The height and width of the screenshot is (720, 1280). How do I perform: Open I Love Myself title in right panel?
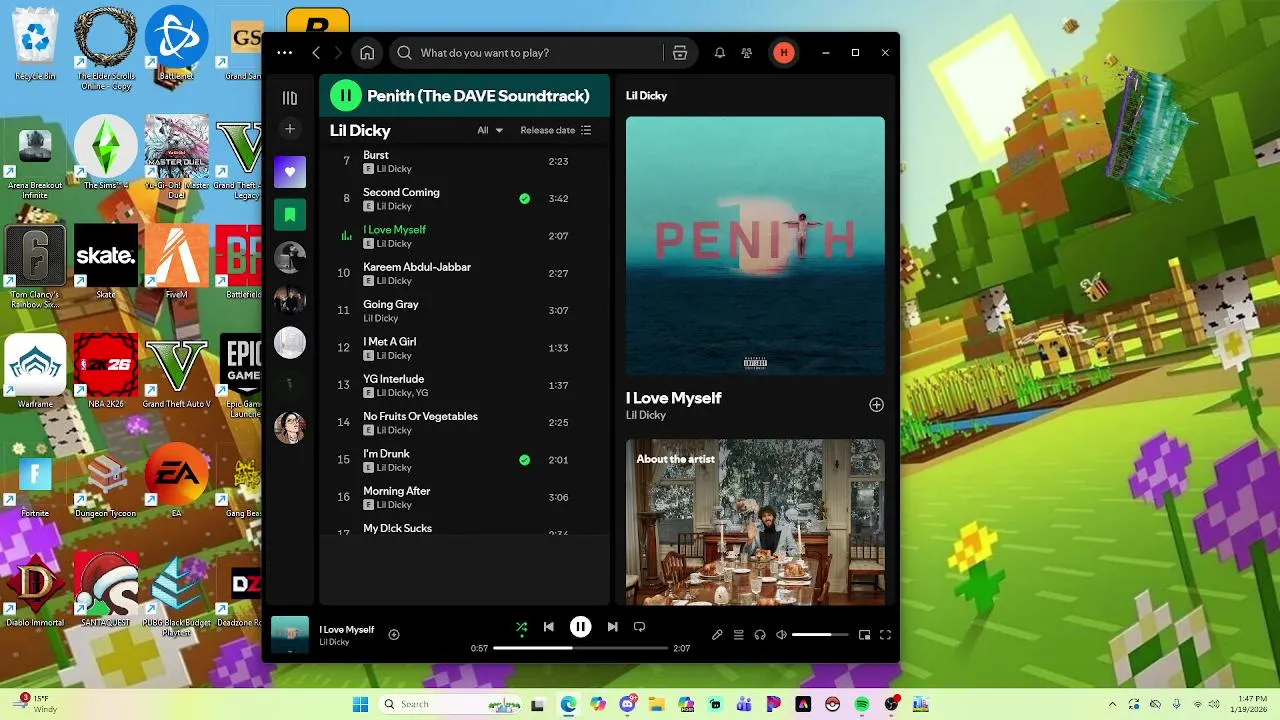pos(674,398)
